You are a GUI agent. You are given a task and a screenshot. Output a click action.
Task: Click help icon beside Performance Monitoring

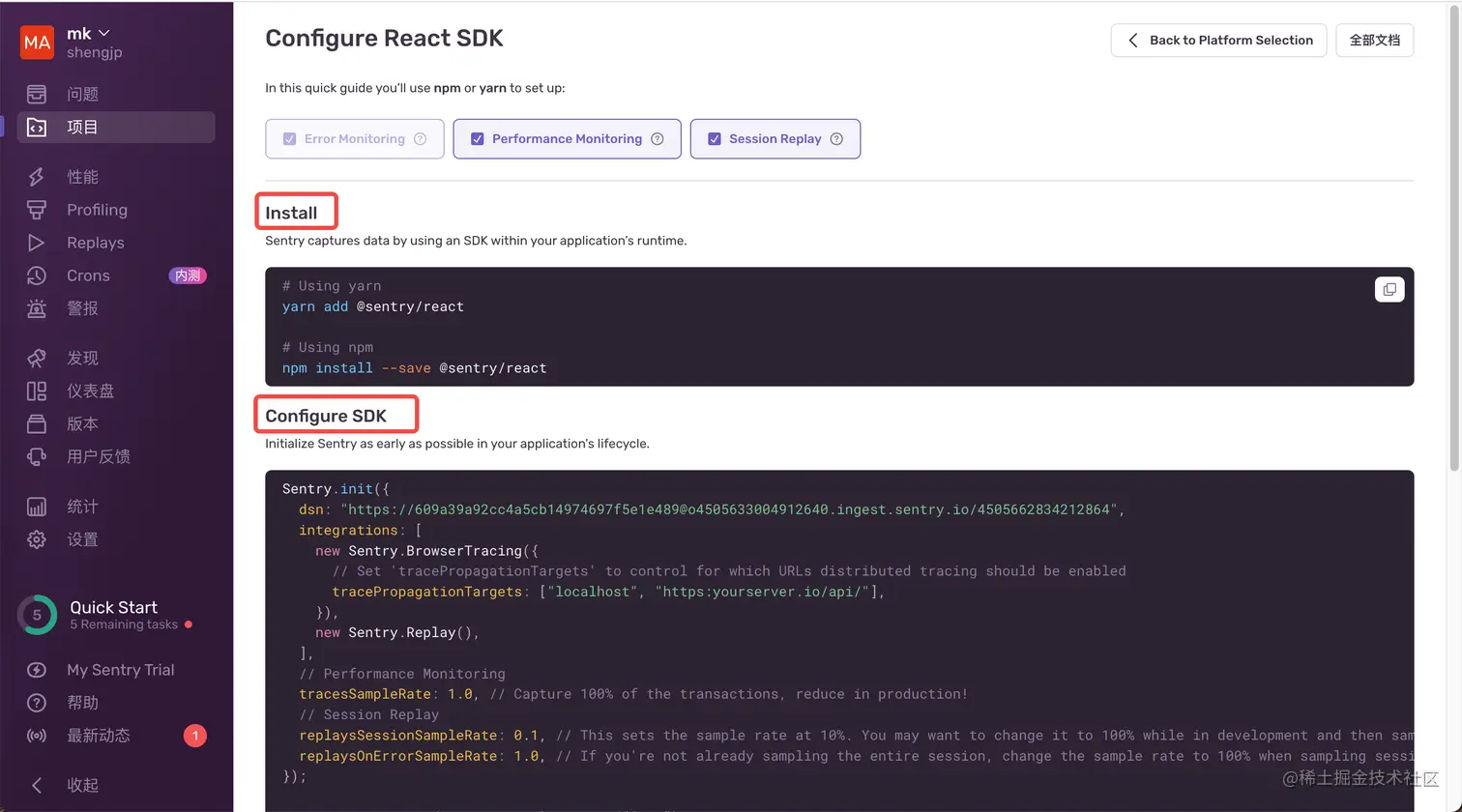point(658,139)
